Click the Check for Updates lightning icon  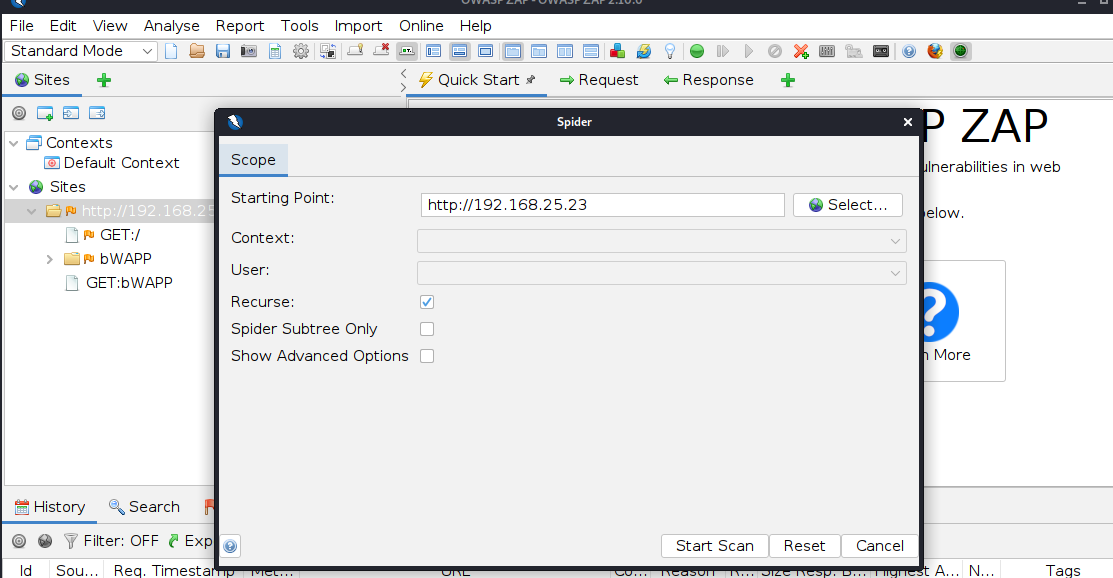(644, 51)
